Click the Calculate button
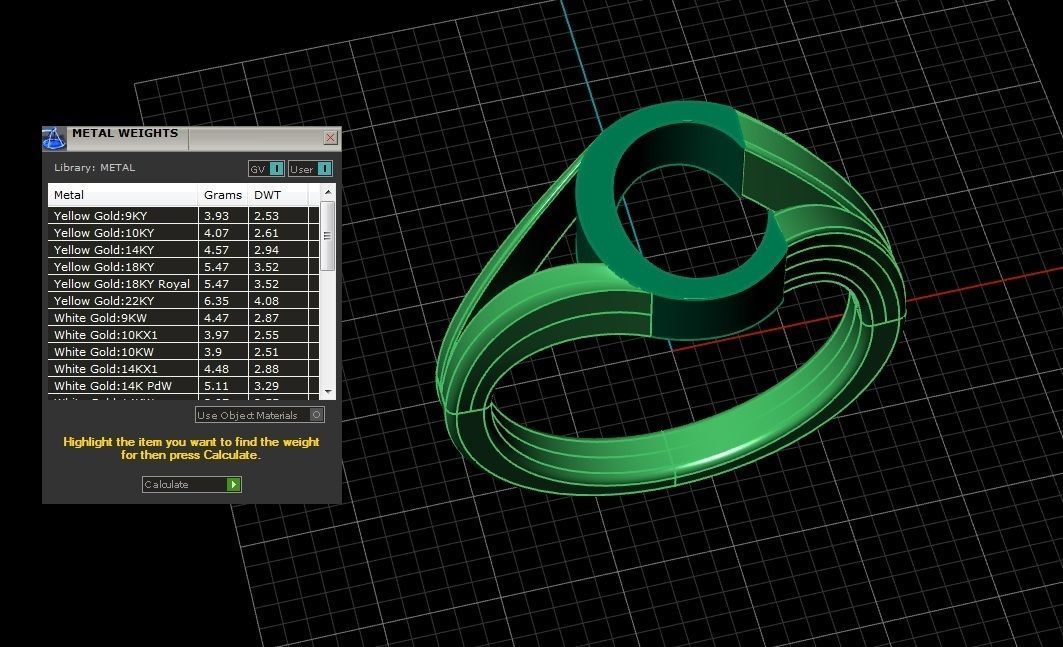Viewport: 1063px width, 647px height. pos(192,484)
